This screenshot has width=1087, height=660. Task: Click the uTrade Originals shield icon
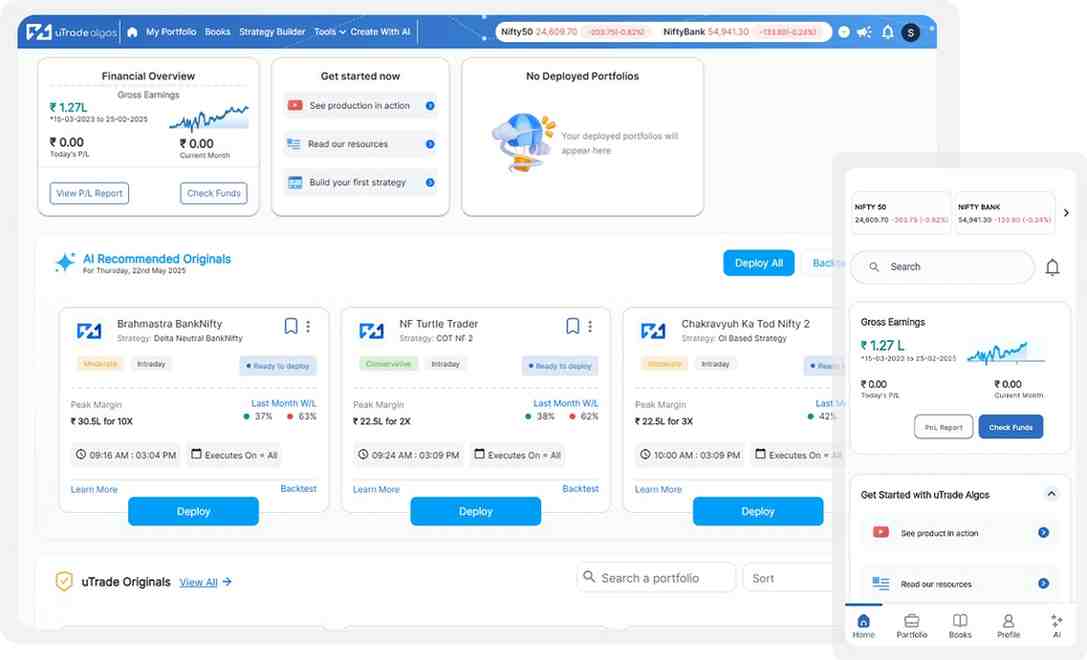64,581
